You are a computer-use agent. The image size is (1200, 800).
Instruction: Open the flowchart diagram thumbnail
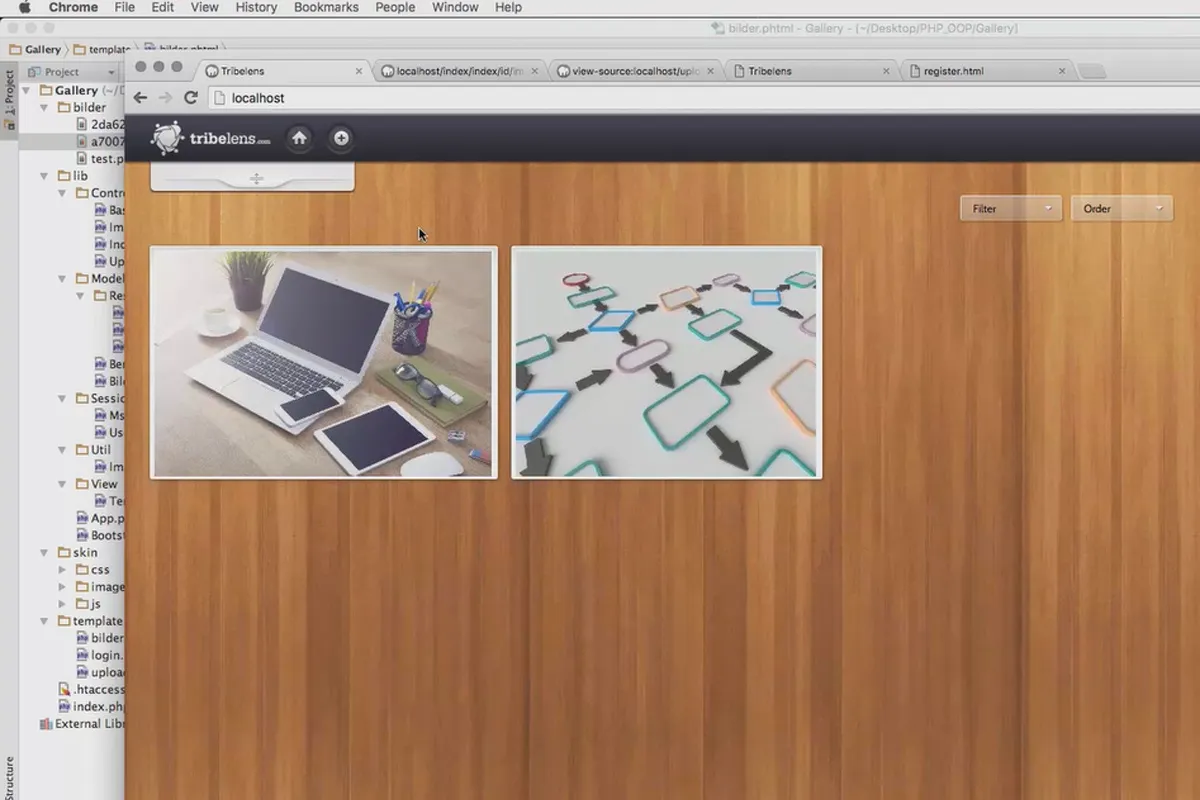[x=666, y=363]
